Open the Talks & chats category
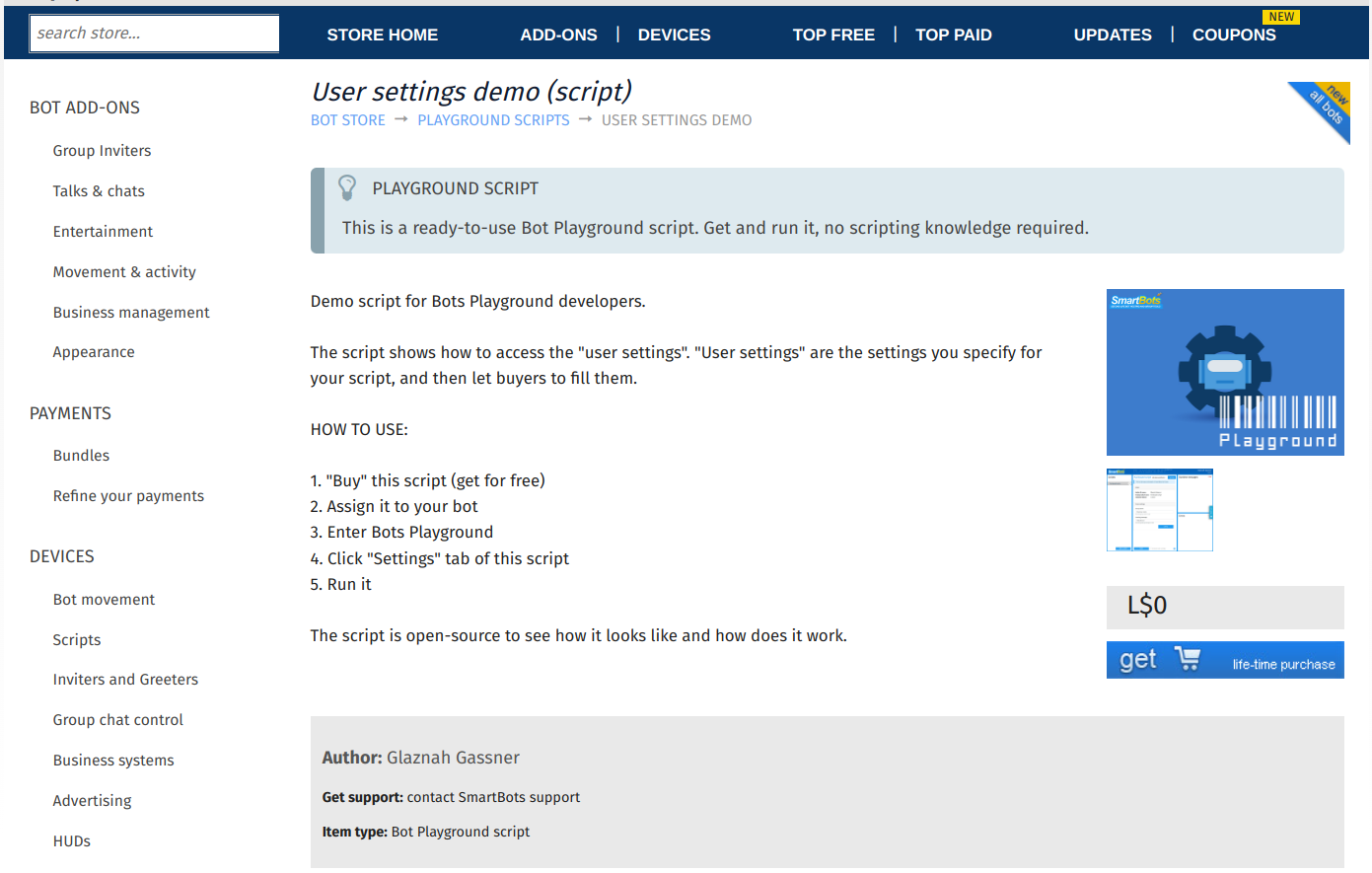This screenshot has height=873, width=1372. (99, 191)
